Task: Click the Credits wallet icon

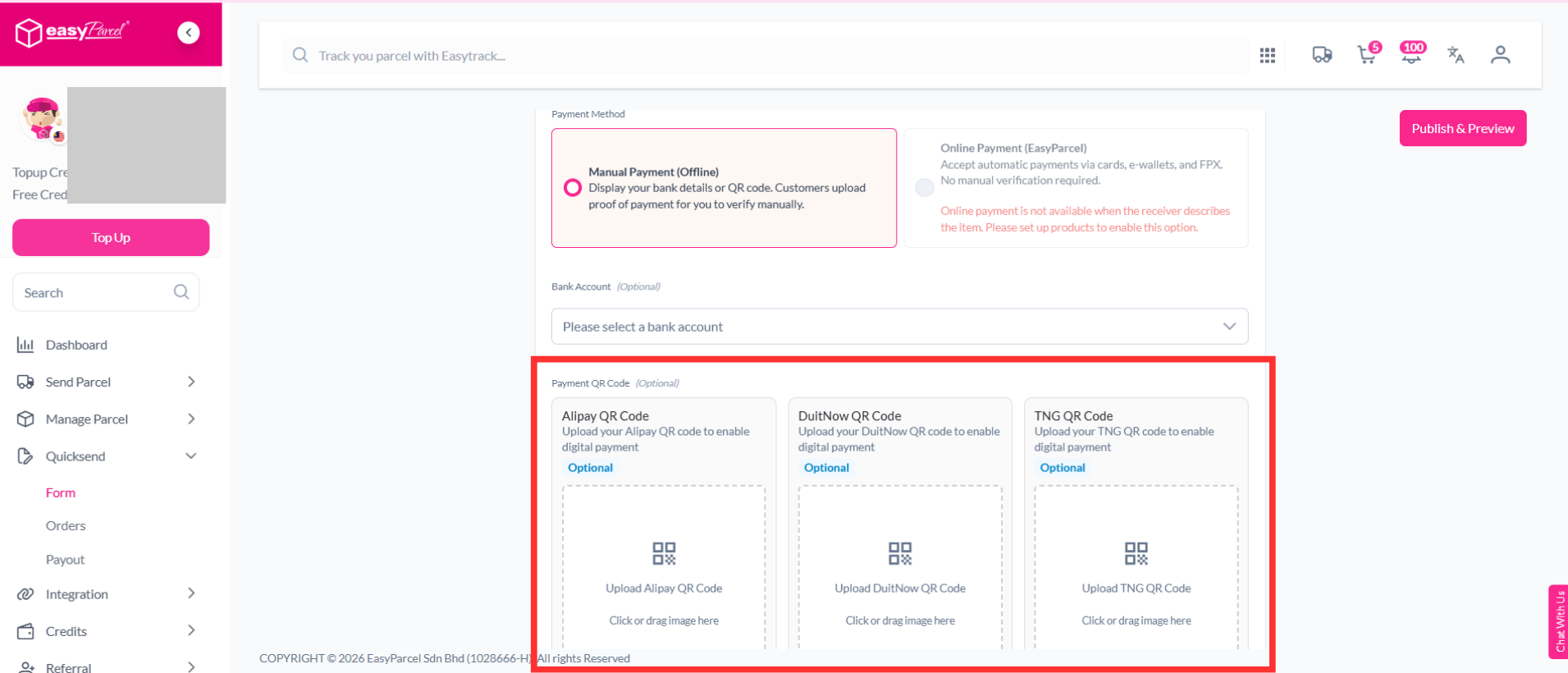Action: pos(25,631)
